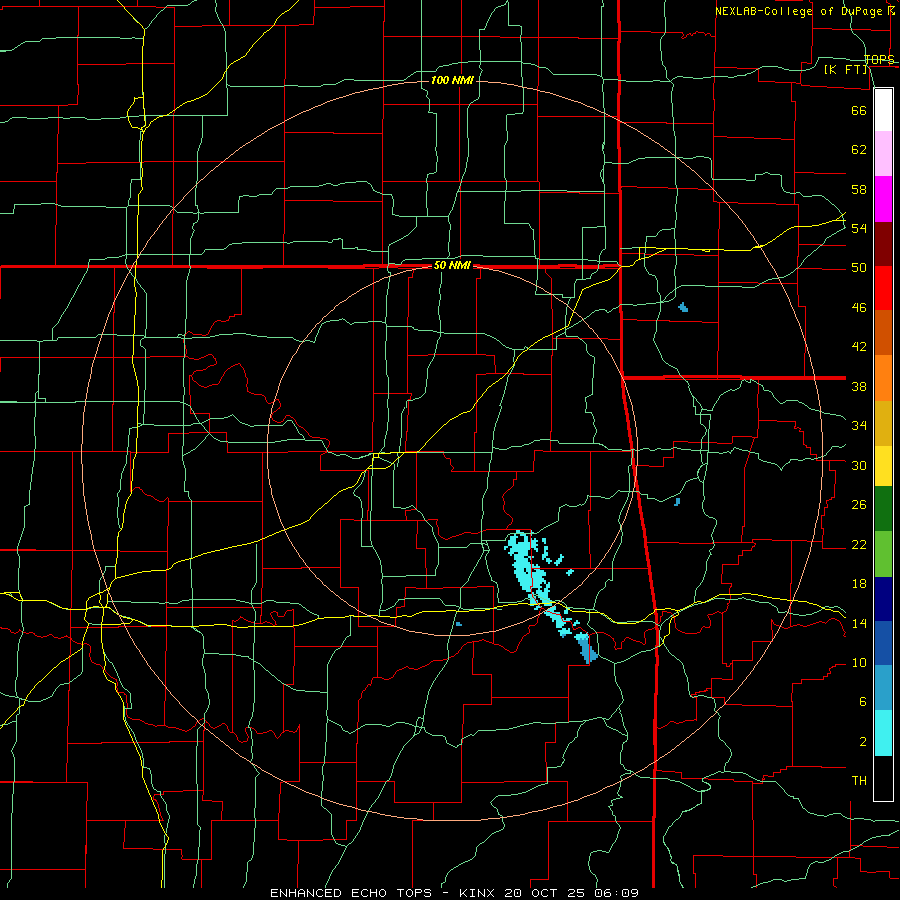The image size is (900, 900).
Task: Click the white 66 kft legend swatch
Action: pyautogui.click(x=883, y=110)
